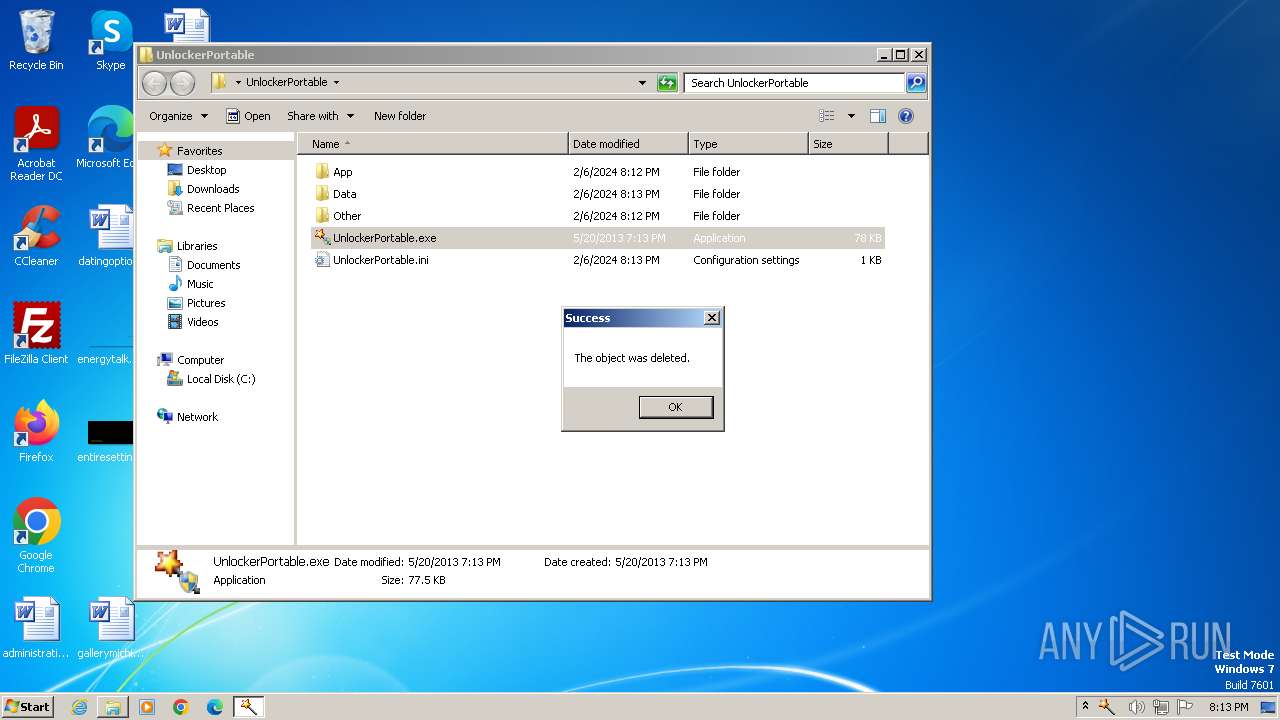The image size is (1280, 720).
Task: Open Windows Explorer from the taskbar
Action: click(x=113, y=707)
